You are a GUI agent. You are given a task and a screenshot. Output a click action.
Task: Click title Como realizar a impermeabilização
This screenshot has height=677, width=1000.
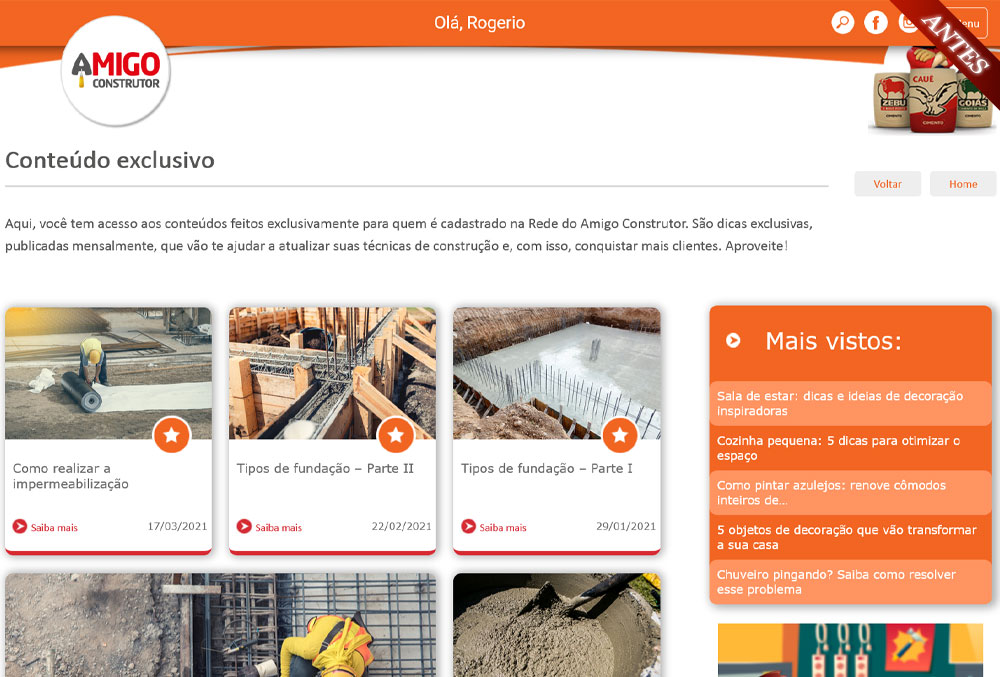[71, 476]
